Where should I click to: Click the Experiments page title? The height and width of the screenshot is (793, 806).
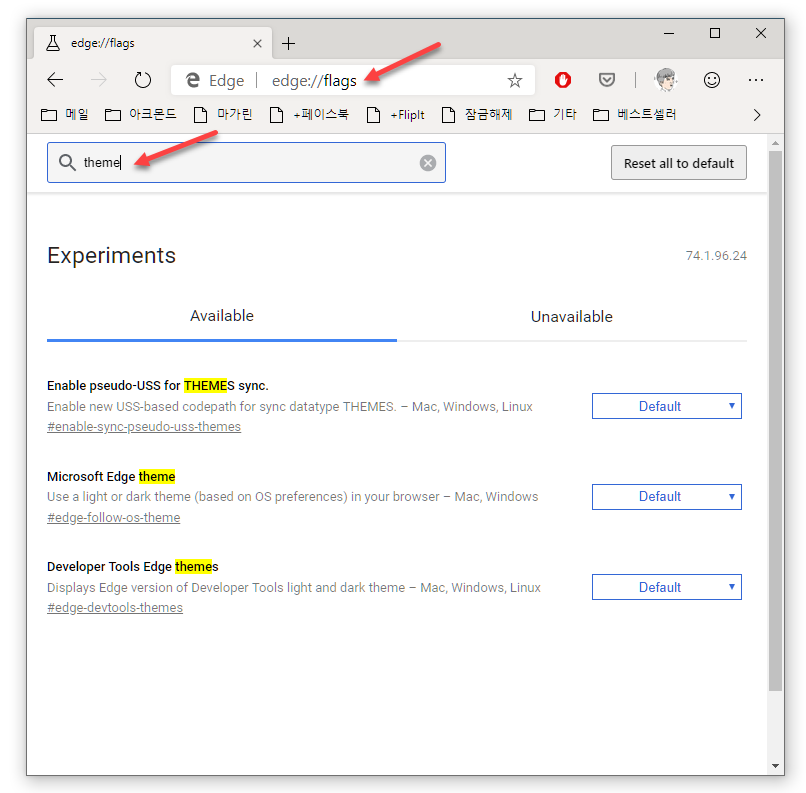coord(112,255)
